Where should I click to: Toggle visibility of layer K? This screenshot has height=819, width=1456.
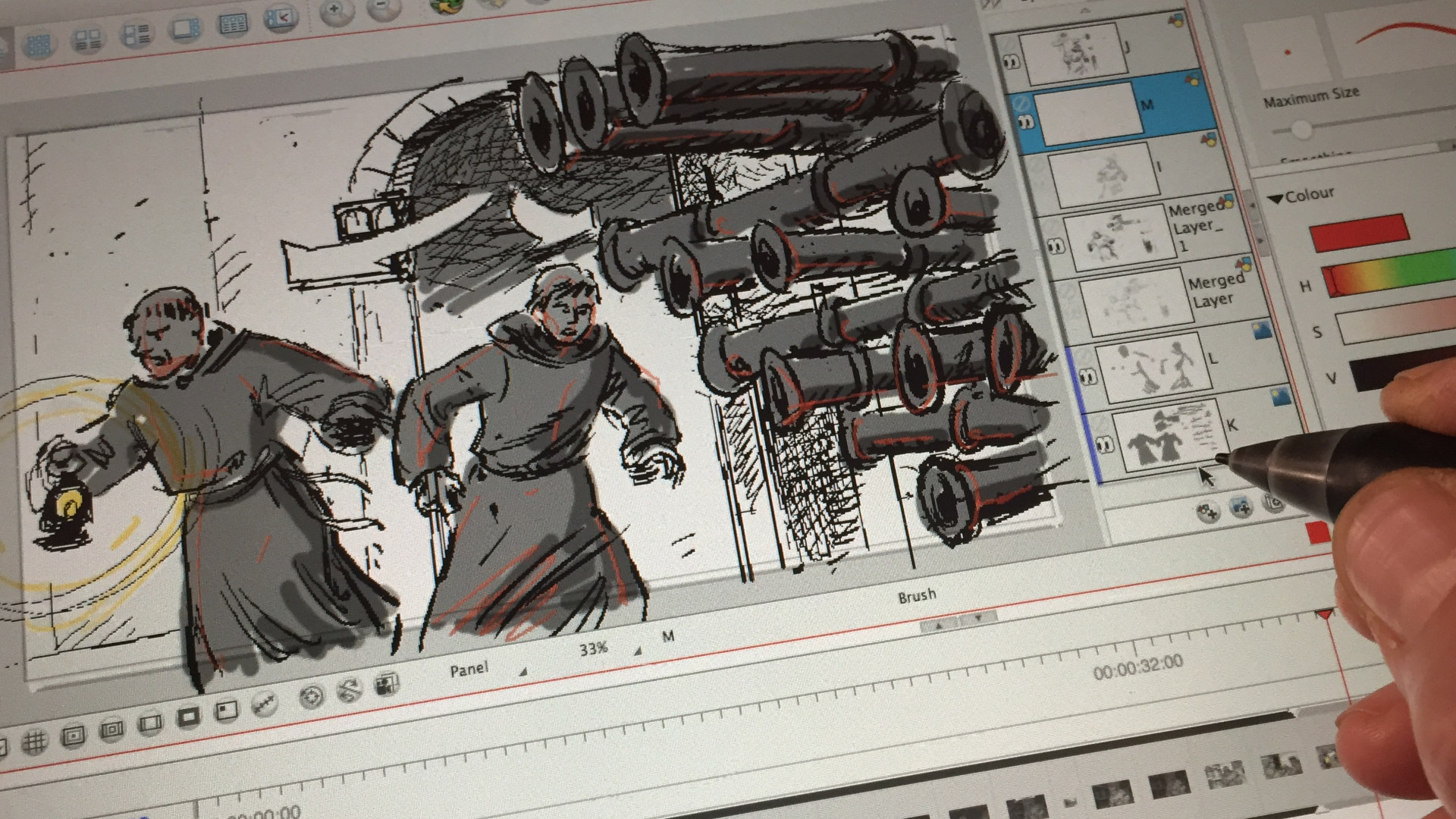point(1106,444)
